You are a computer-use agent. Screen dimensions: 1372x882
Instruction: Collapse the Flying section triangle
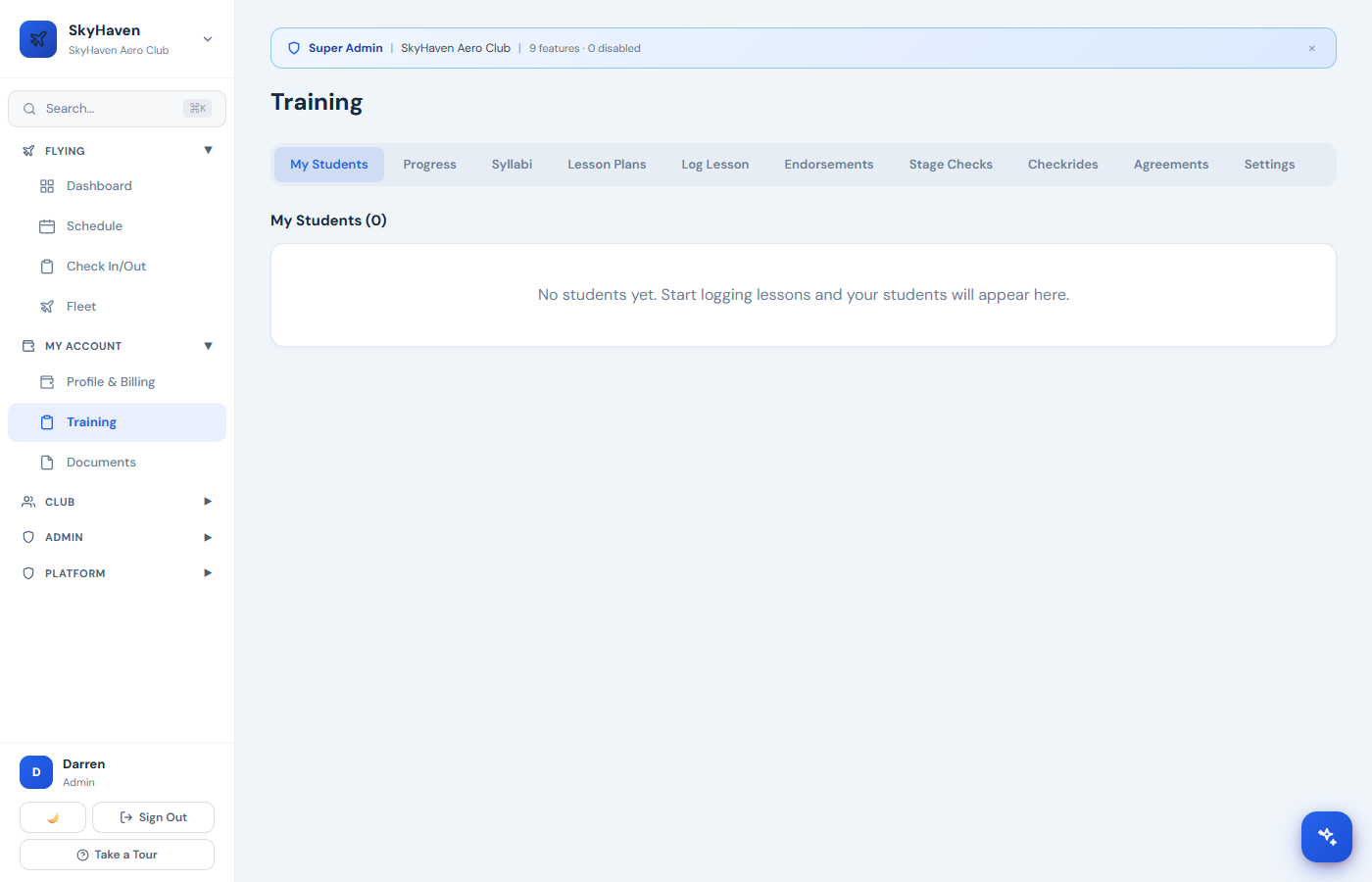pos(207,150)
